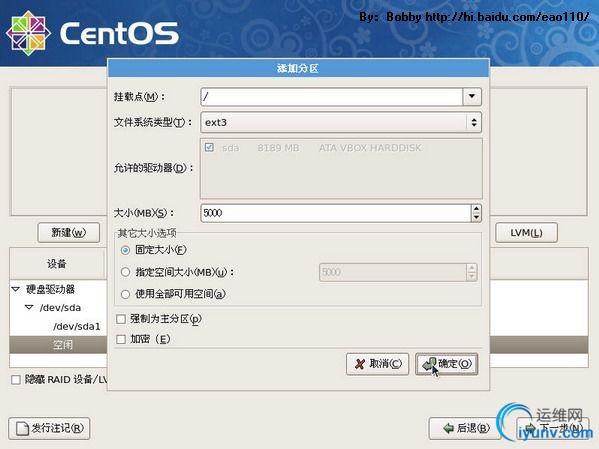
Task: Click the 取消 cancel button
Action: [377, 364]
